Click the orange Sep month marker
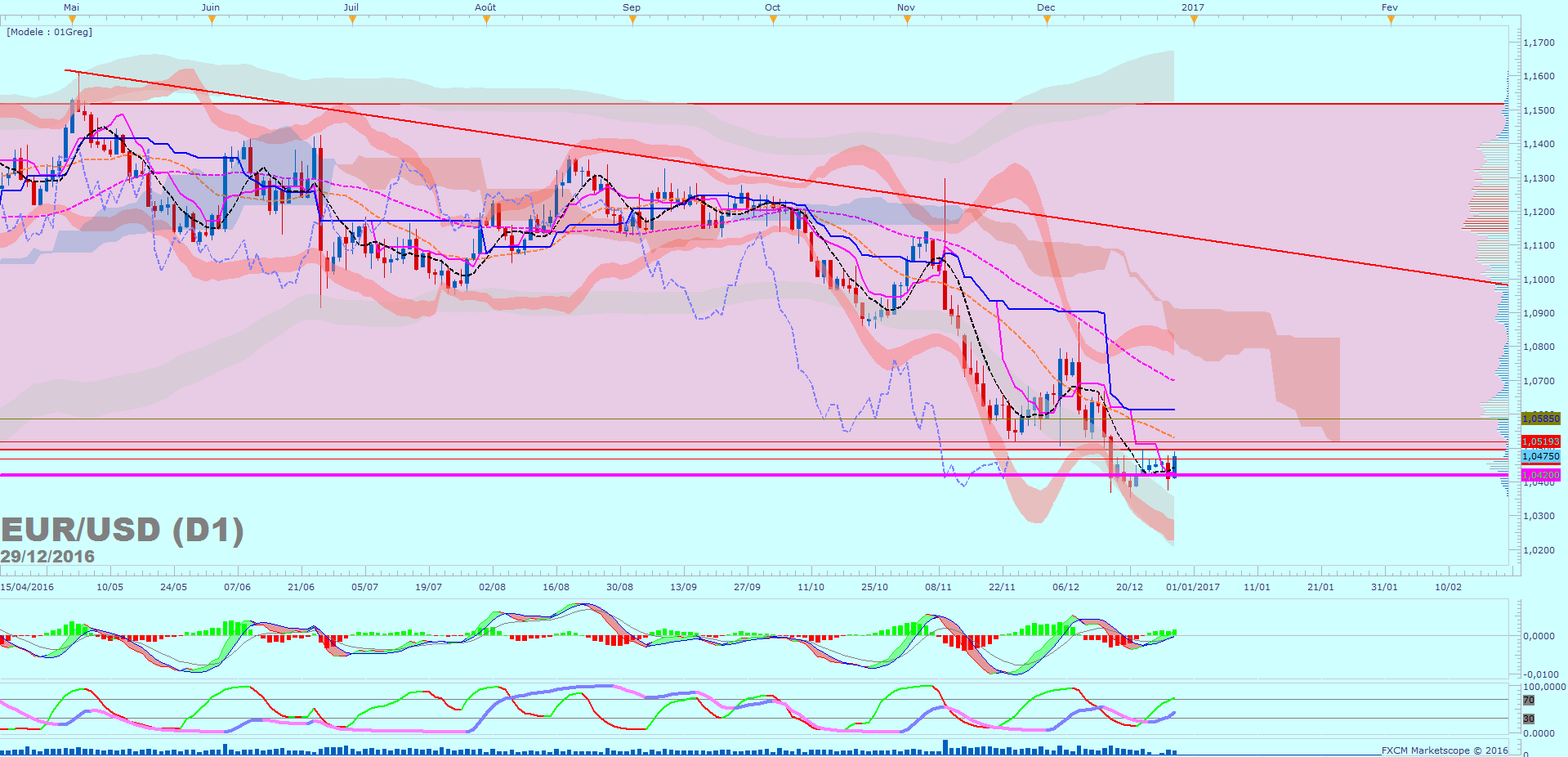The width and height of the screenshot is (1568, 757). [x=632, y=20]
